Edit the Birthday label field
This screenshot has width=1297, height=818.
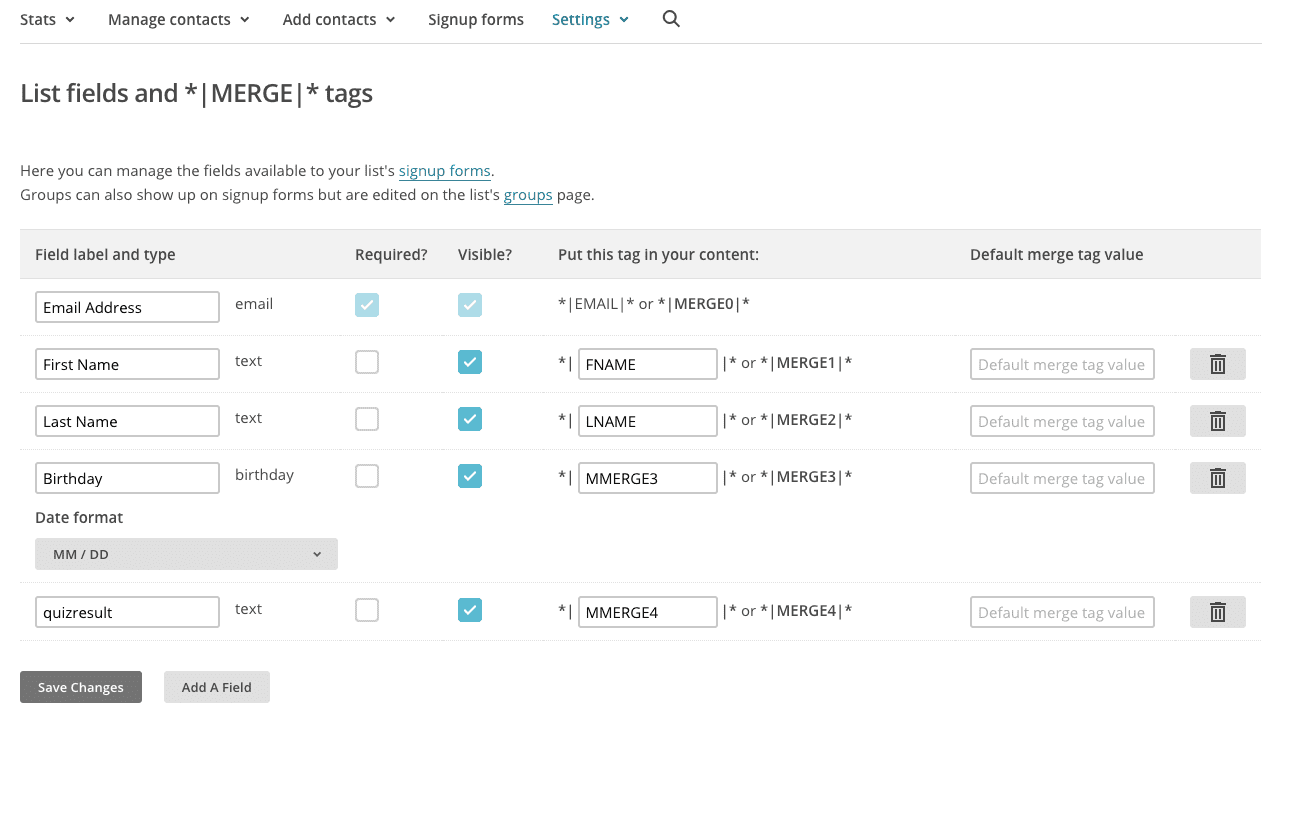[127, 478]
